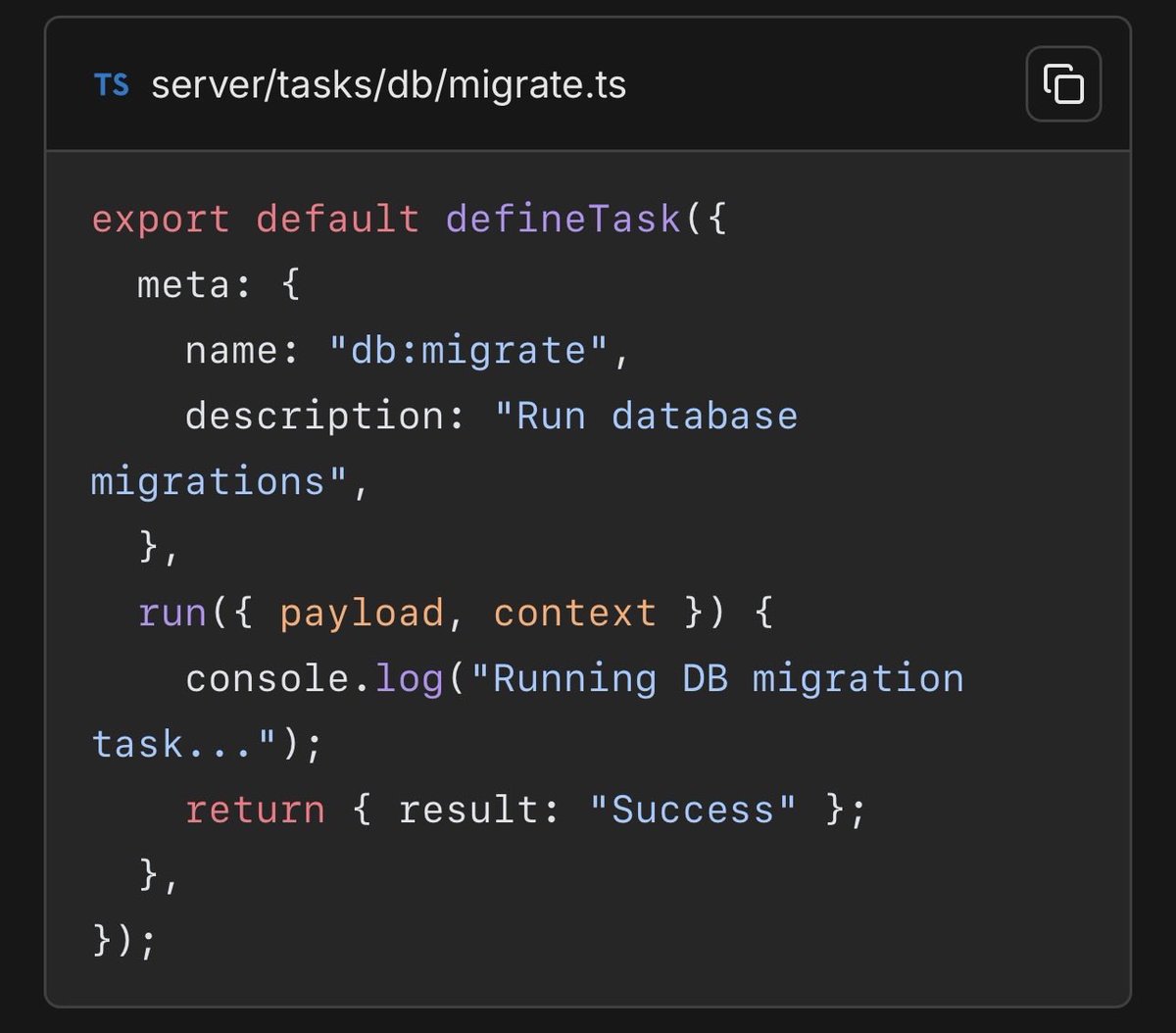
Task: Click the 'return' keyword
Action: coord(255,811)
